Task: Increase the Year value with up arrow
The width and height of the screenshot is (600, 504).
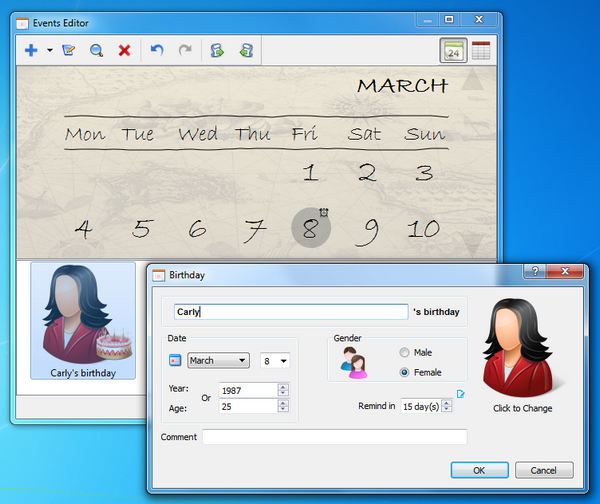Action: pos(283,387)
